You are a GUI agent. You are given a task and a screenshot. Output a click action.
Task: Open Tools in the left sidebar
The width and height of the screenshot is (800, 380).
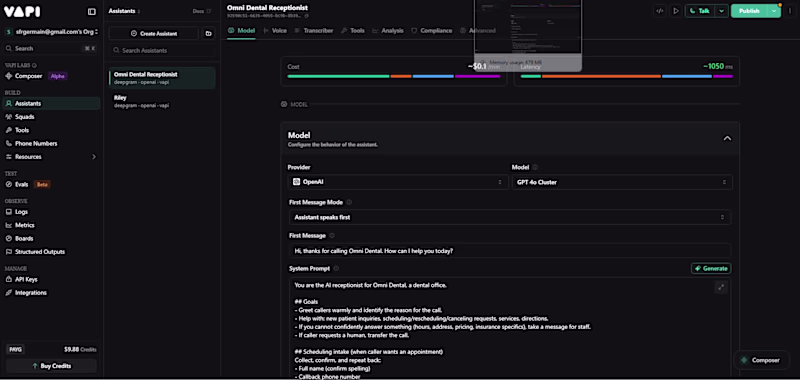(51, 130)
